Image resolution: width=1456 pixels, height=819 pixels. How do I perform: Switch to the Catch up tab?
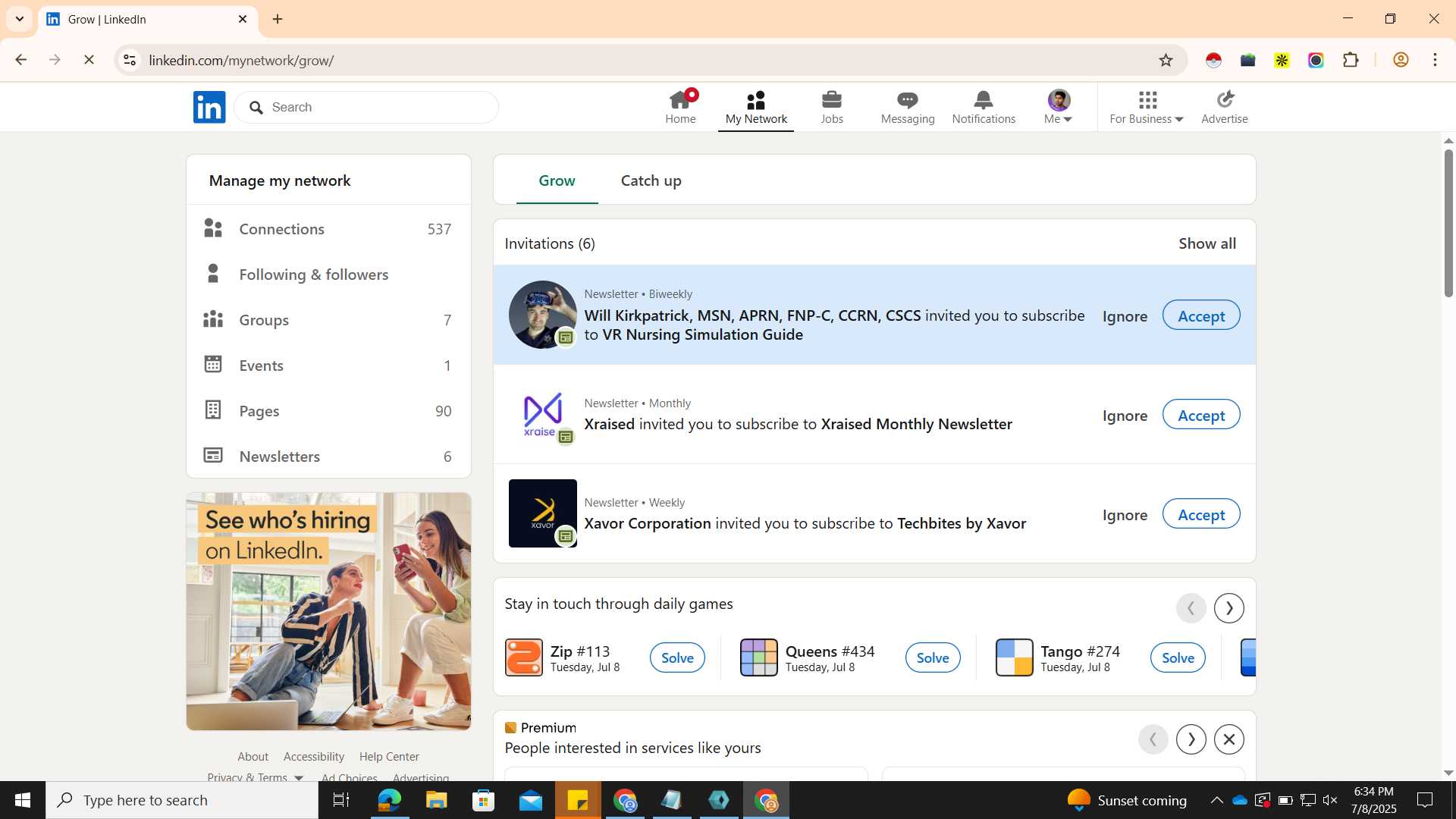pyautogui.click(x=651, y=180)
